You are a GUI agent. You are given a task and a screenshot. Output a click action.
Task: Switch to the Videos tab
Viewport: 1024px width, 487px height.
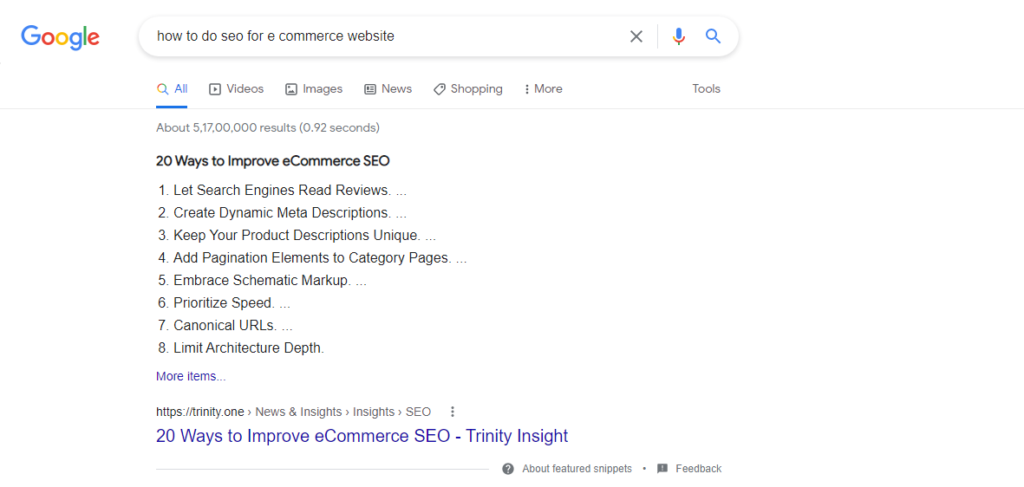pos(236,89)
